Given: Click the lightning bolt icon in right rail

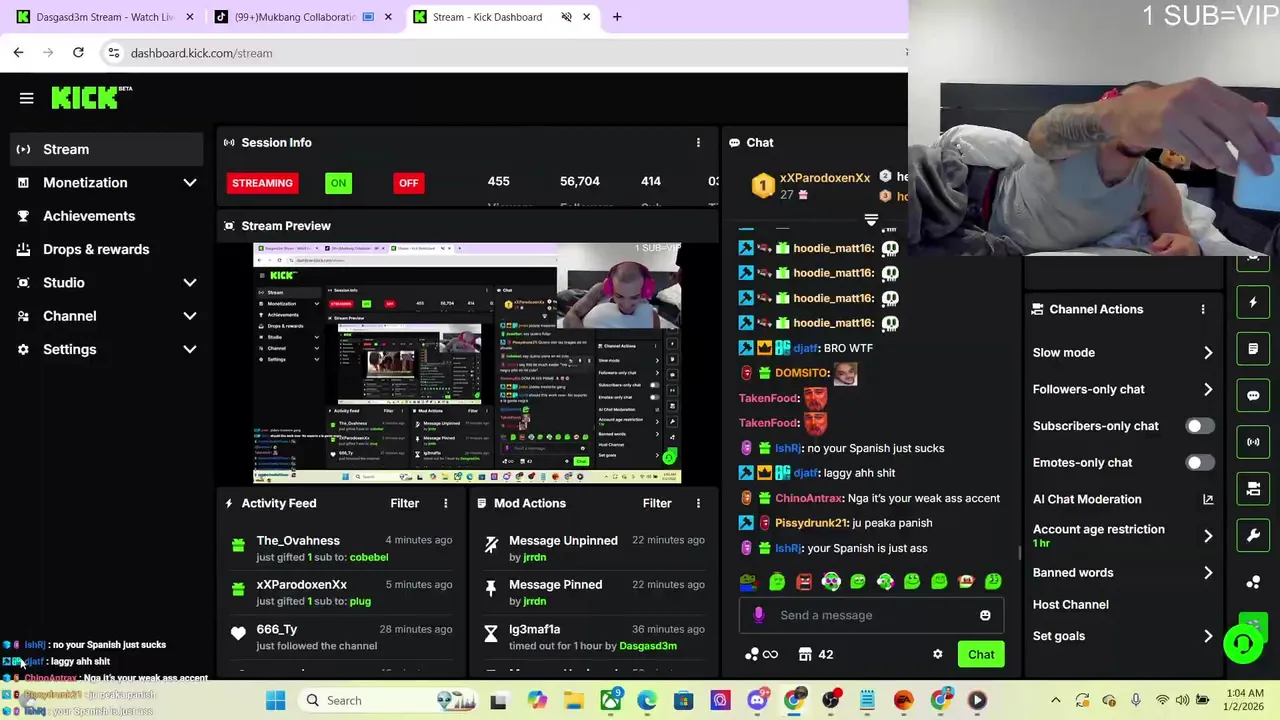Looking at the screenshot, I should pyautogui.click(x=1253, y=302).
